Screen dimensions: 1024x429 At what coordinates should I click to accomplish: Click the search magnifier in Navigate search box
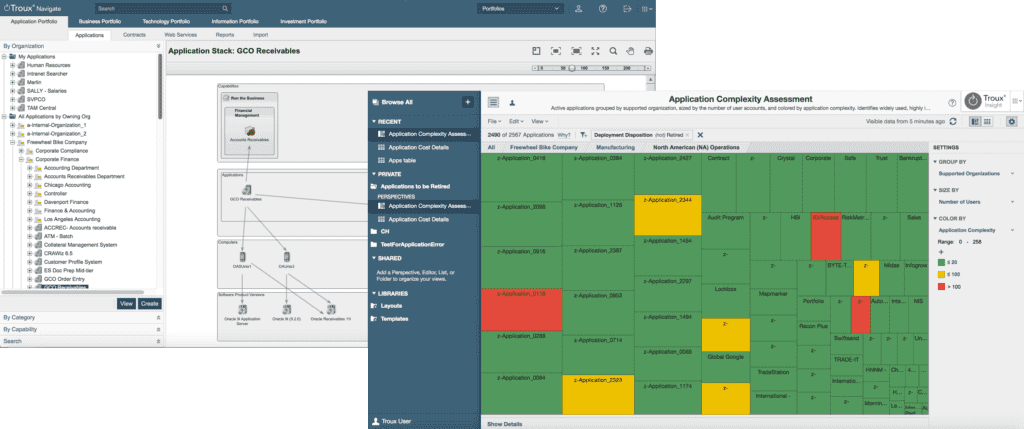(x=225, y=8)
